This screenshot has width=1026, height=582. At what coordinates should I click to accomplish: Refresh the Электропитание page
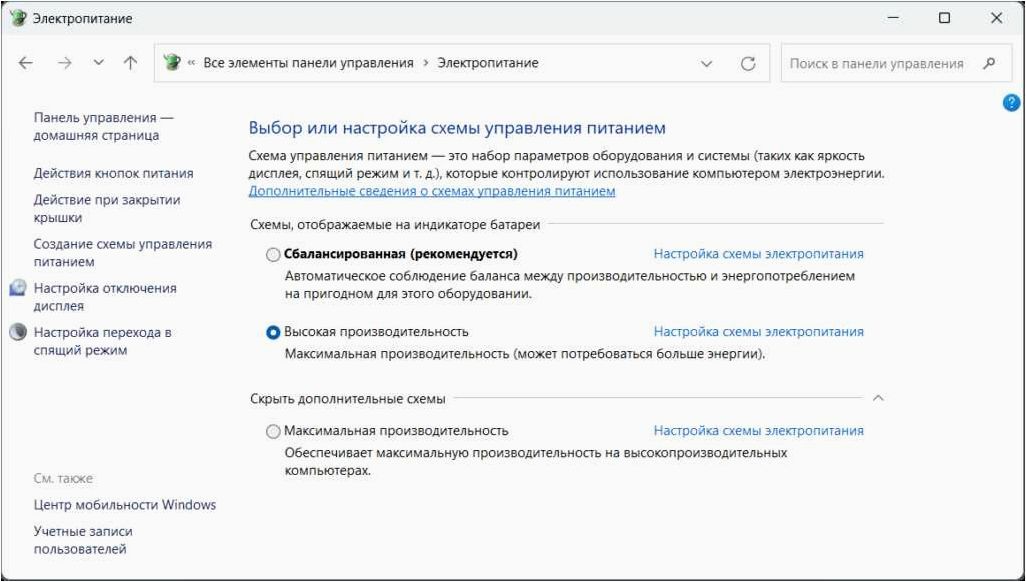(x=748, y=64)
